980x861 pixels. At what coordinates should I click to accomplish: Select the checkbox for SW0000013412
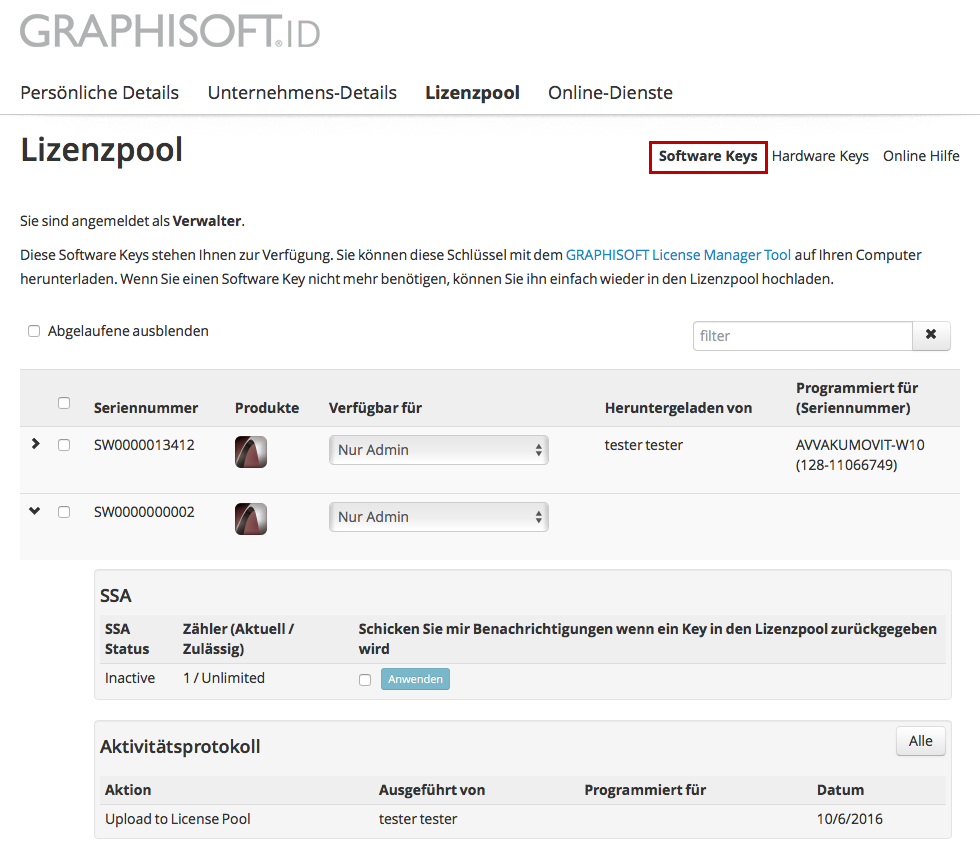[x=64, y=445]
